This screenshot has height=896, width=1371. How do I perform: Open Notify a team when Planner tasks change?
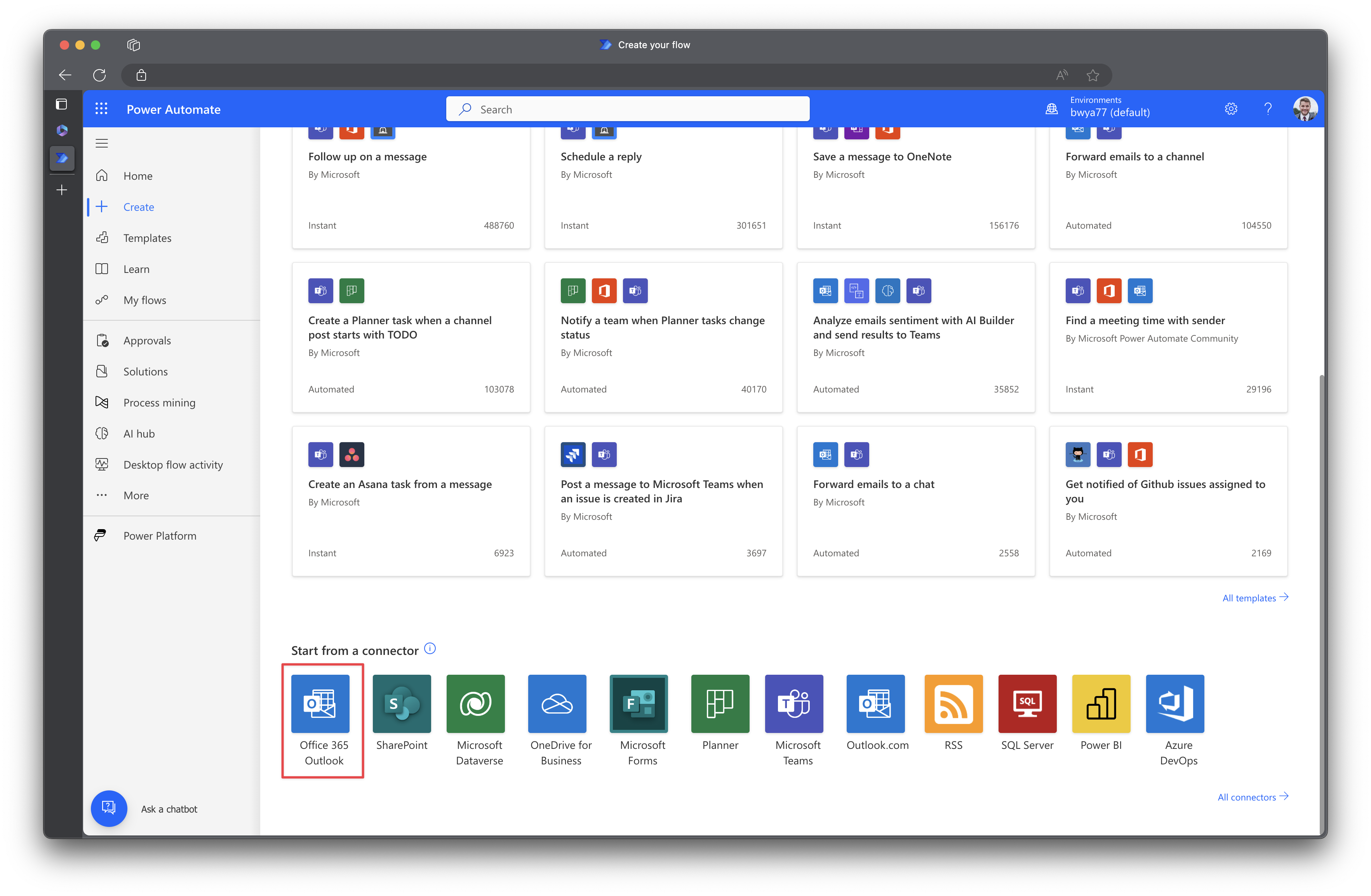pos(663,337)
